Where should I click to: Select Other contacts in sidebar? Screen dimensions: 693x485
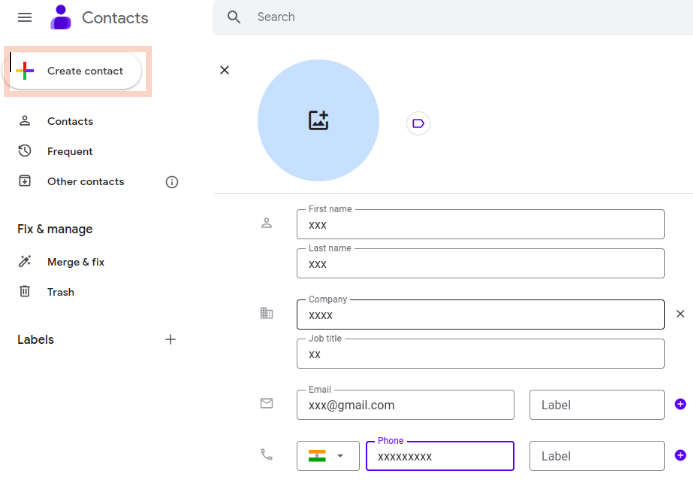(x=85, y=181)
